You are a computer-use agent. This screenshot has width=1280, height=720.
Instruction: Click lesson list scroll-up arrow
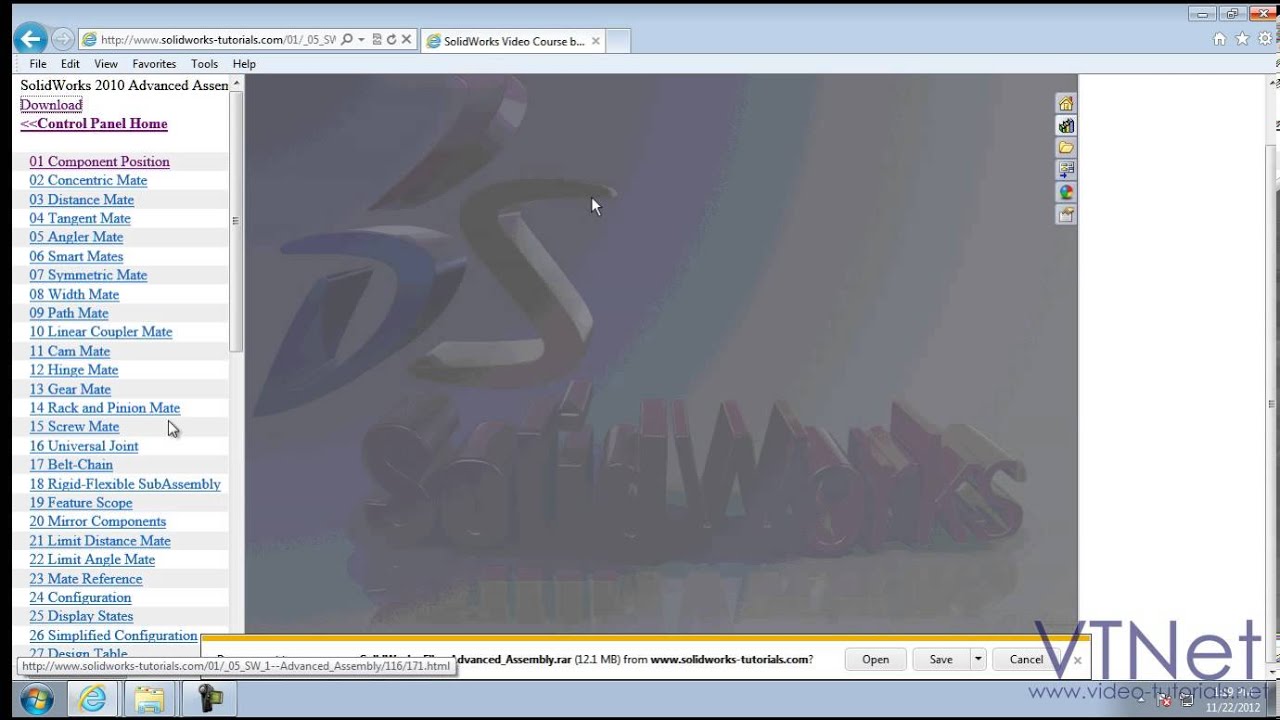coord(236,85)
